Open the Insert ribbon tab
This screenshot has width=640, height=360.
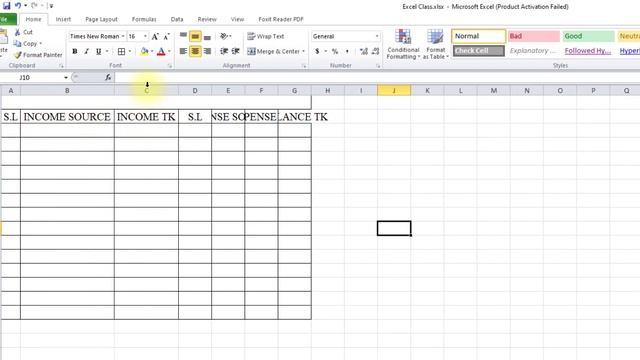pyautogui.click(x=63, y=19)
